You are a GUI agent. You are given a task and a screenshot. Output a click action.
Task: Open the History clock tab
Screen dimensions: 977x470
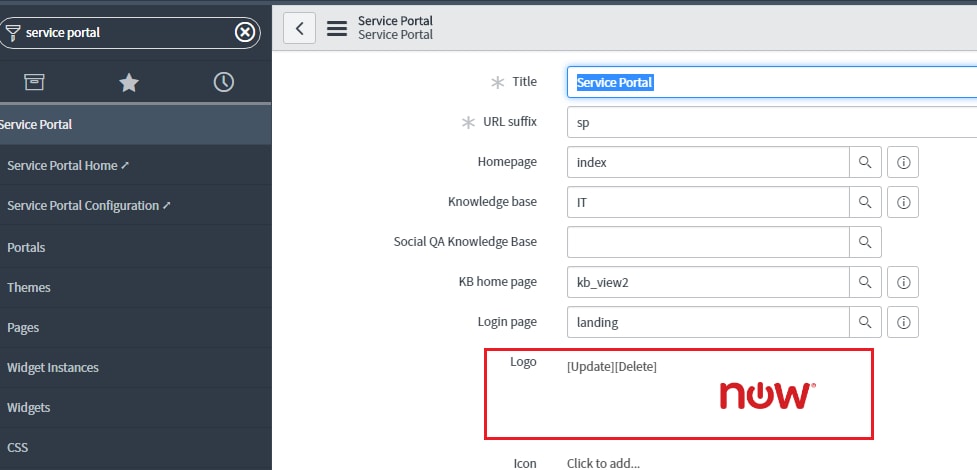click(224, 82)
